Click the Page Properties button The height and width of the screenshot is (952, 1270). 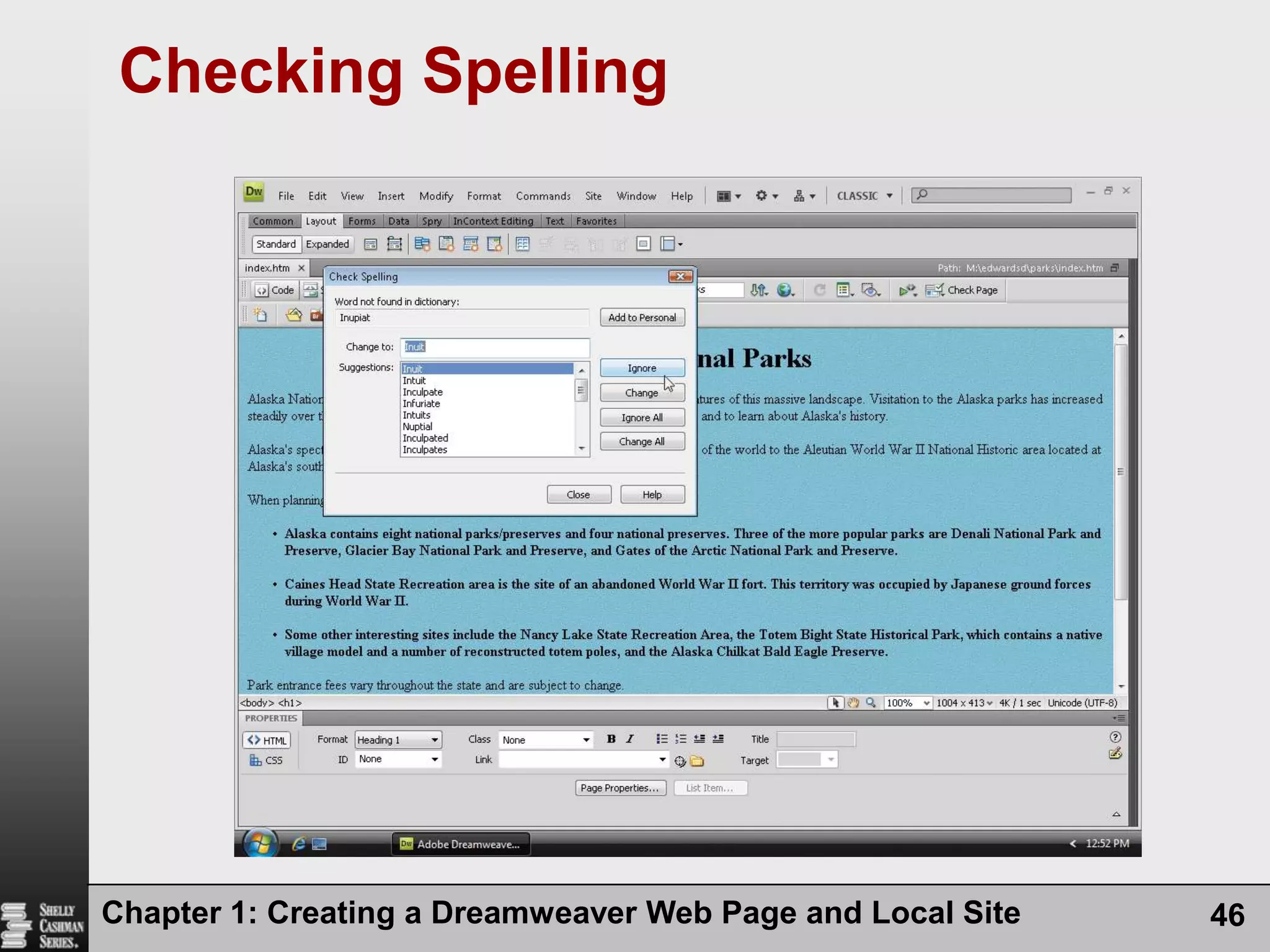pyautogui.click(x=621, y=788)
